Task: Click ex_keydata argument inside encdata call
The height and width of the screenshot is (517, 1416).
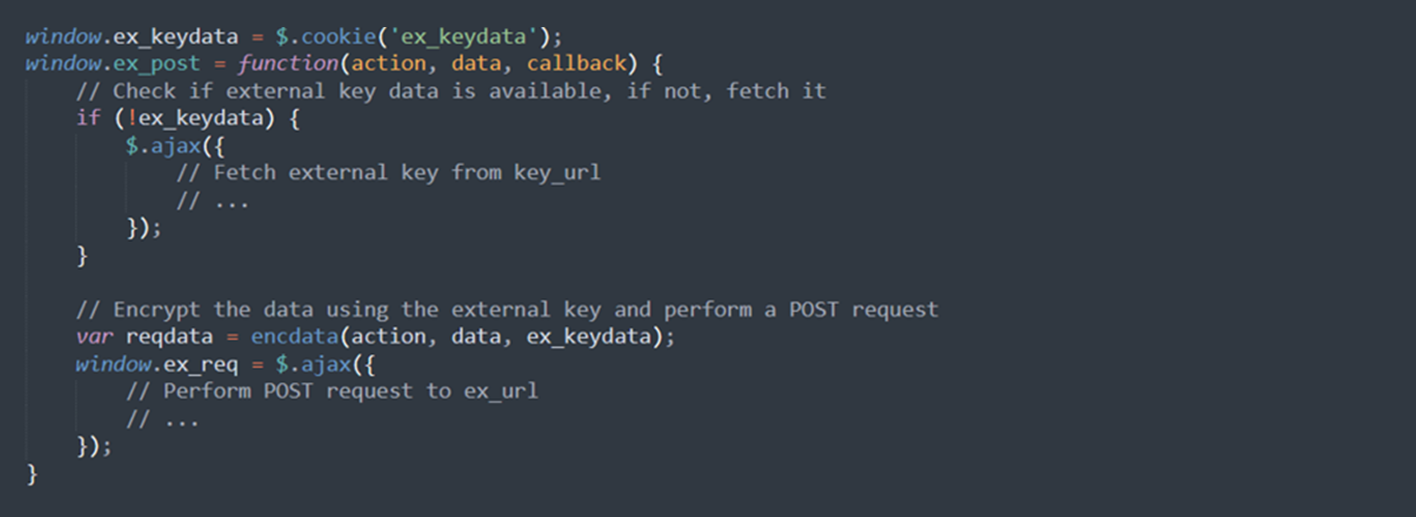Action: (x=589, y=337)
